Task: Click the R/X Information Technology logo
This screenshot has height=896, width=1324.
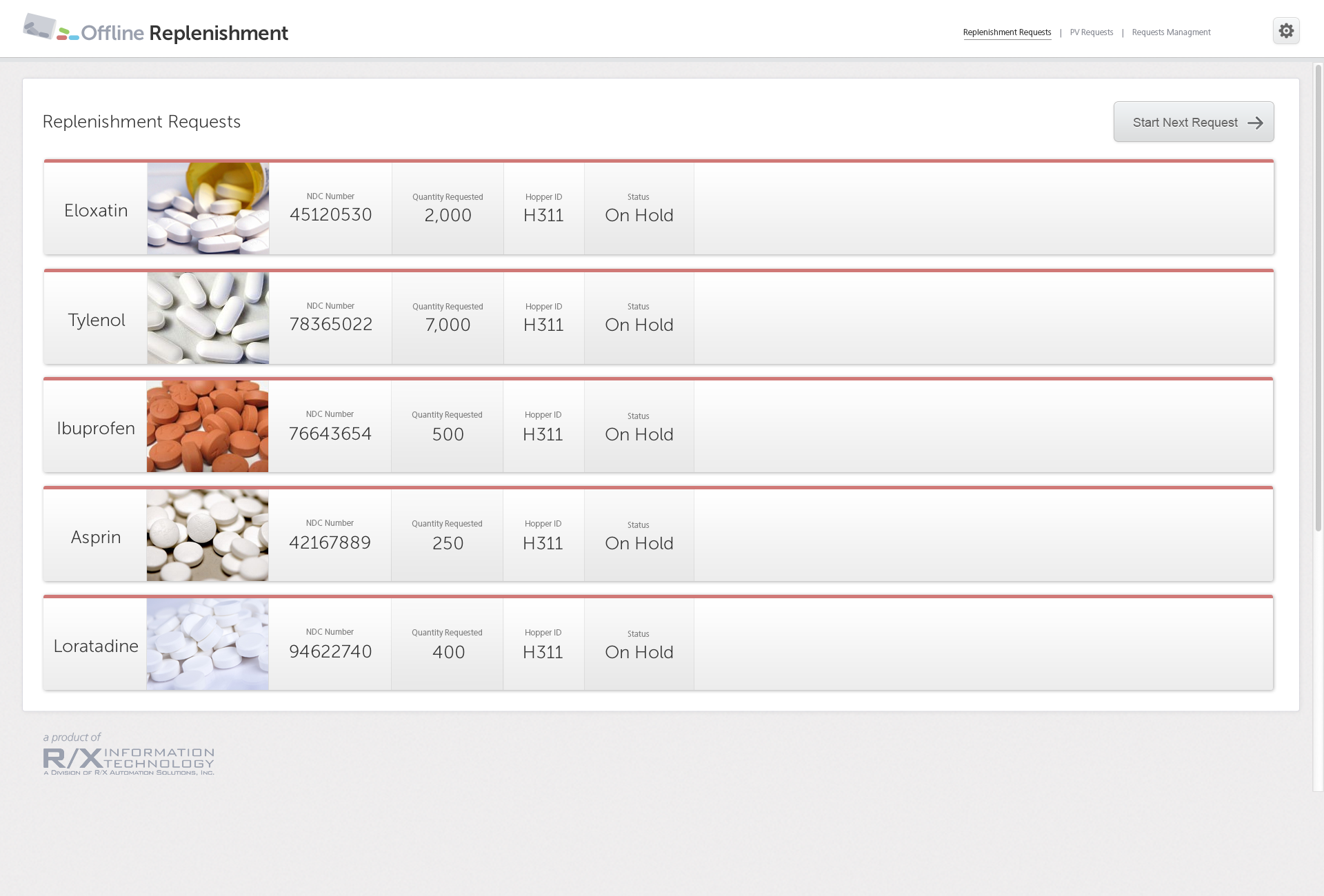Action: point(129,761)
